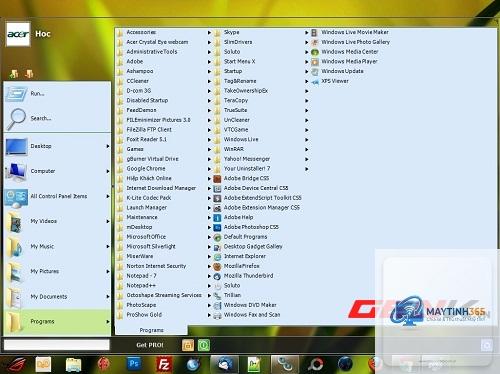Click the search input field at bottom

pyautogui.click(x=57, y=345)
